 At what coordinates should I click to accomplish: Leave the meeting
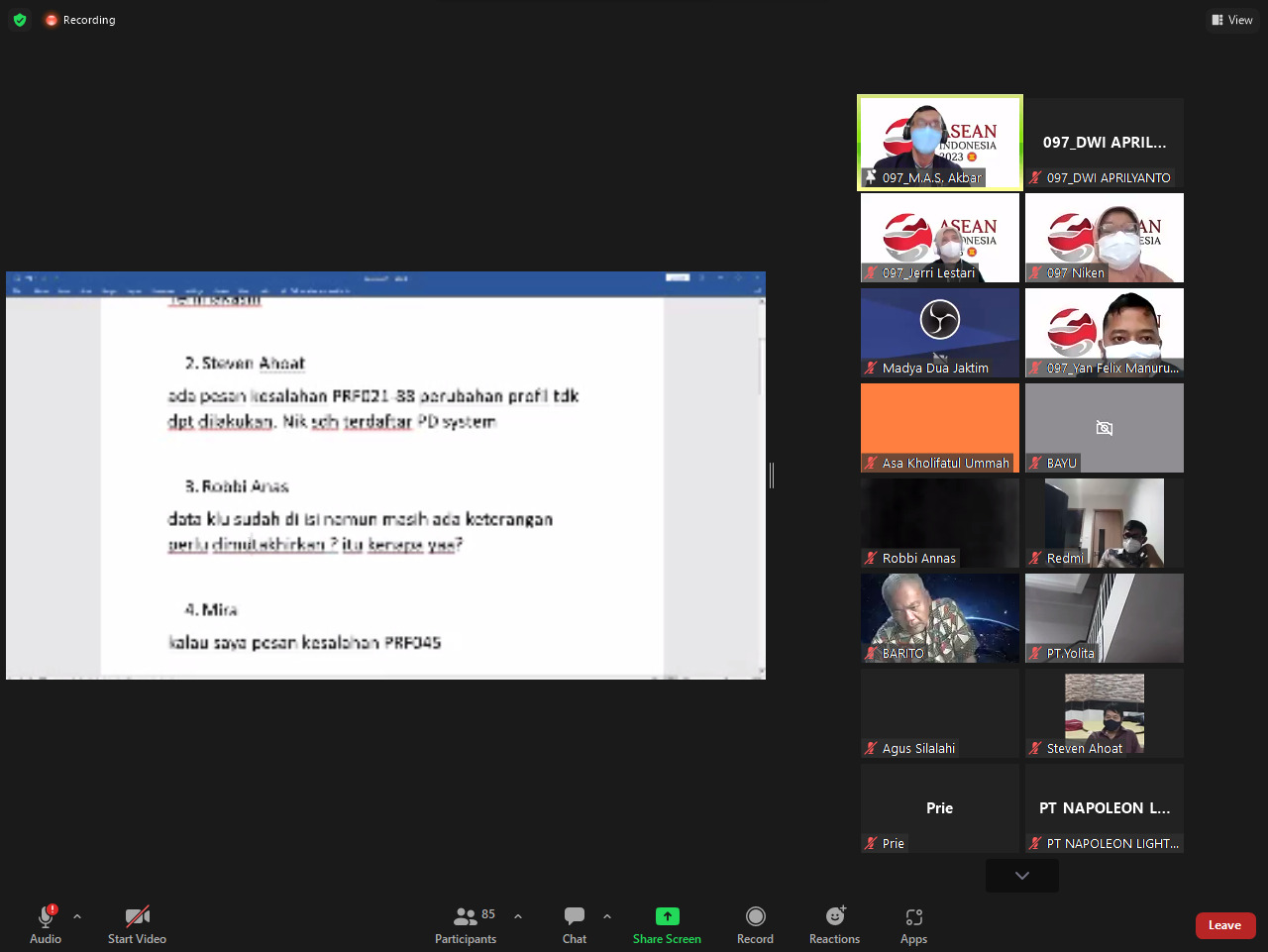[1224, 925]
